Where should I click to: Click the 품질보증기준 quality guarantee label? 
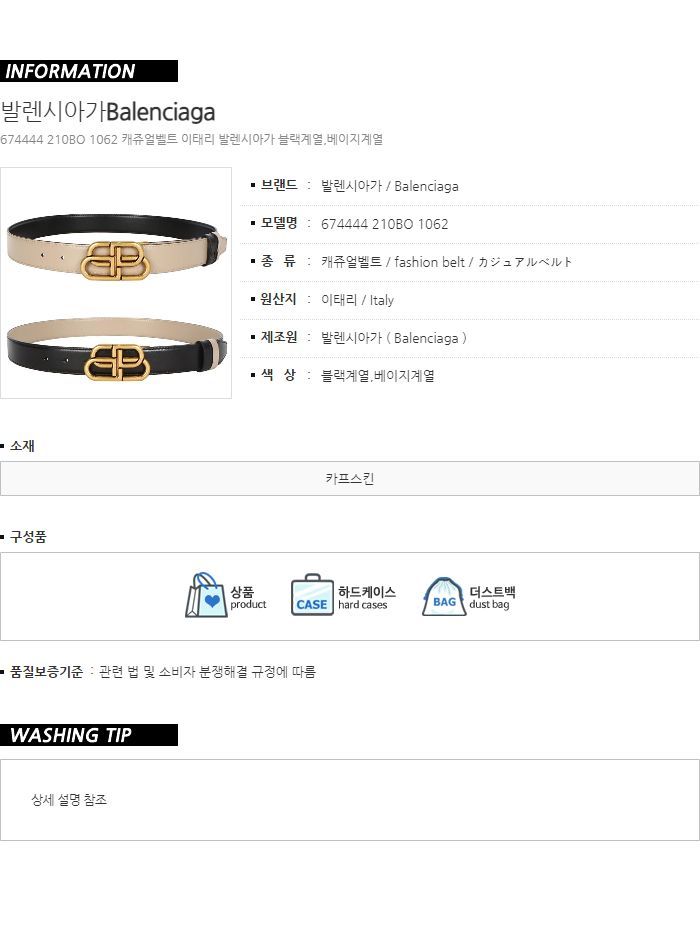point(46,672)
